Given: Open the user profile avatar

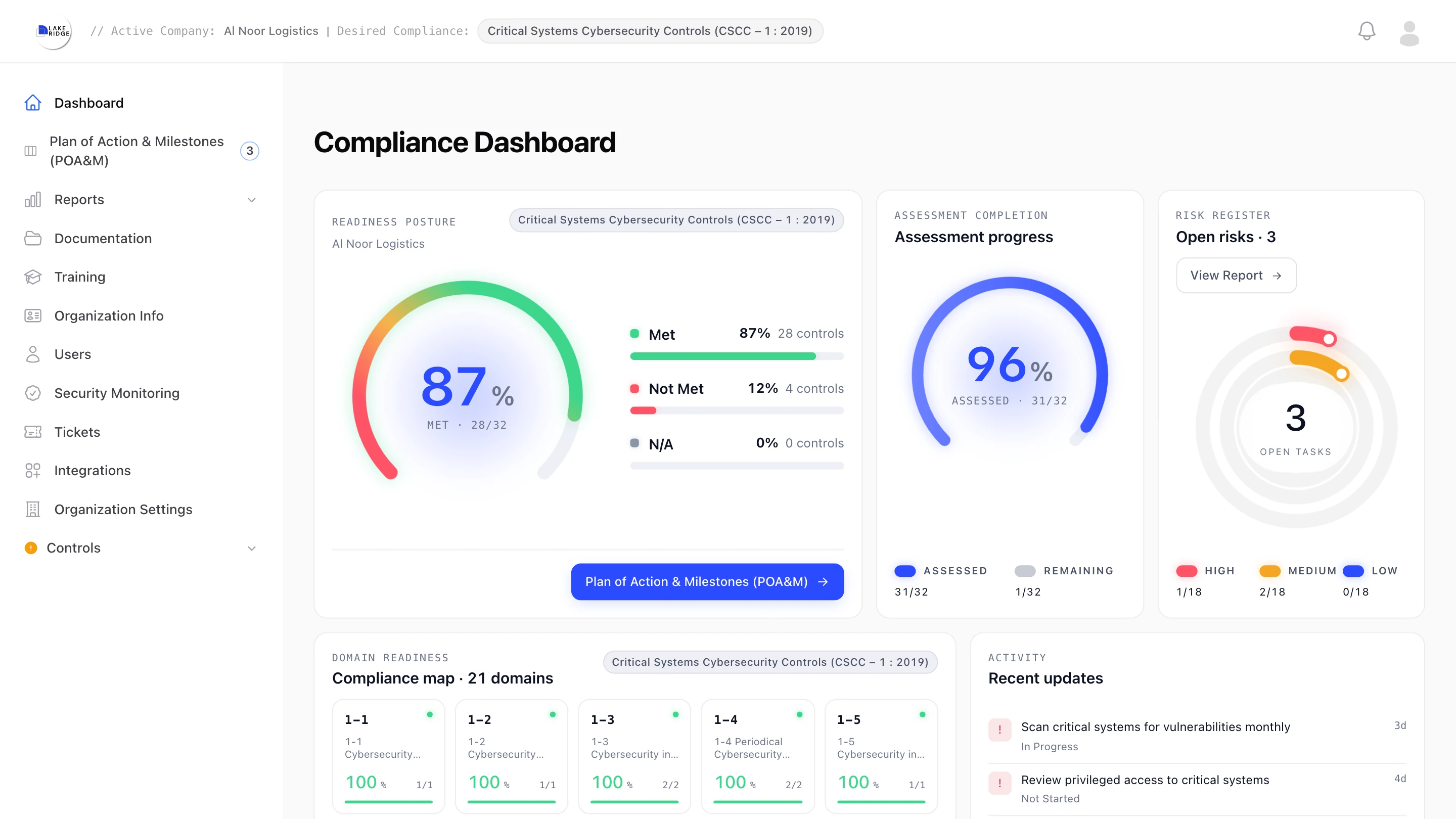Looking at the screenshot, I should tap(1408, 33).
